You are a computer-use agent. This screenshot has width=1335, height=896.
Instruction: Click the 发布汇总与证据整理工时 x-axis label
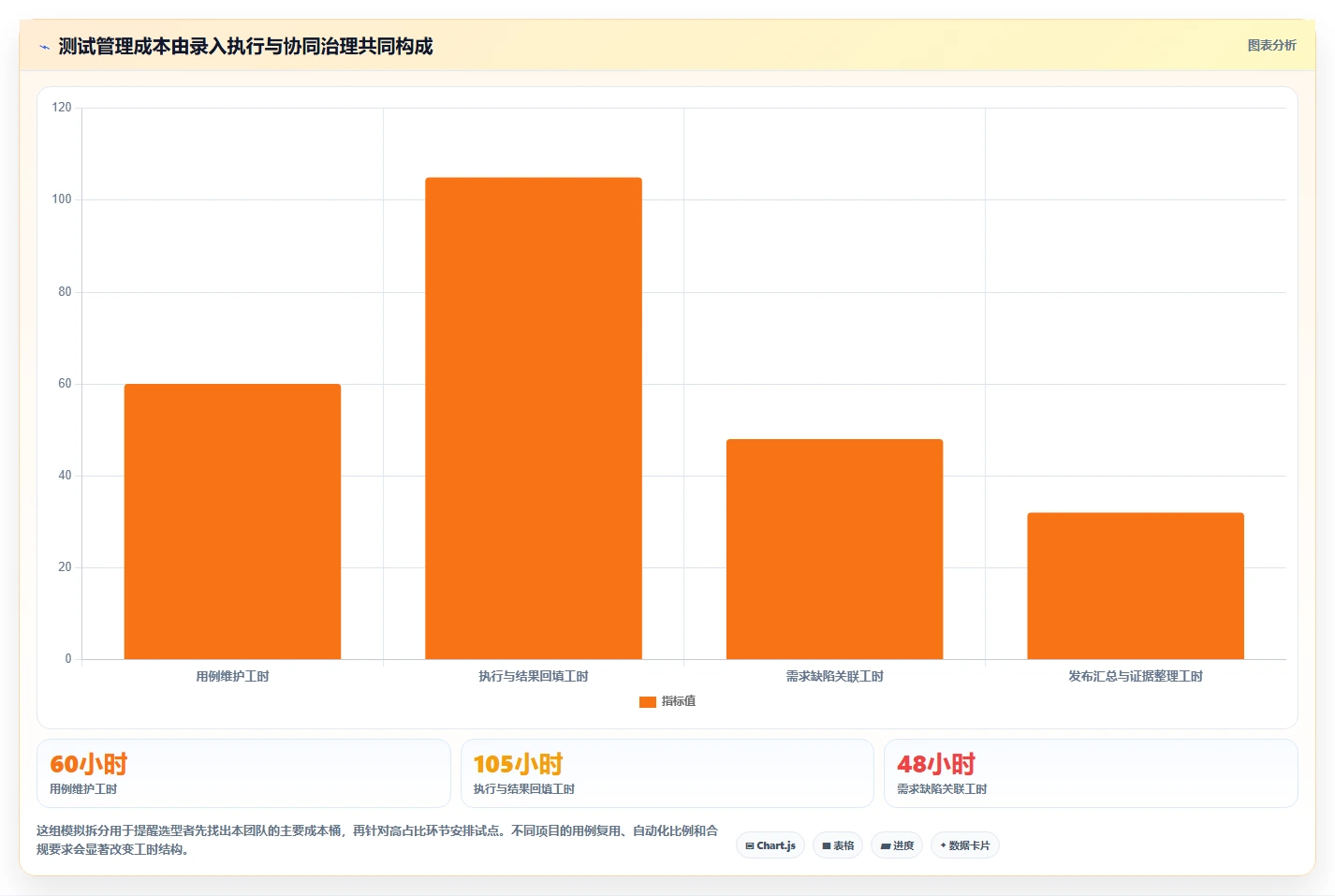[x=1136, y=676]
